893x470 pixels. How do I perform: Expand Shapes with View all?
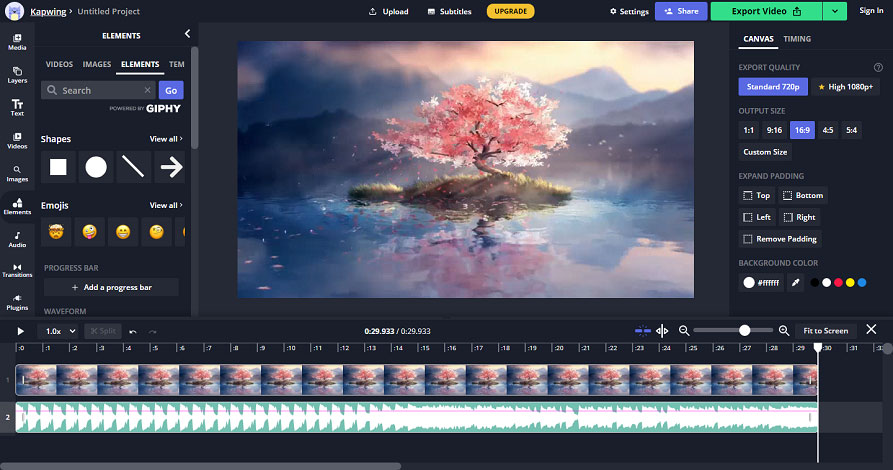tap(166, 139)
